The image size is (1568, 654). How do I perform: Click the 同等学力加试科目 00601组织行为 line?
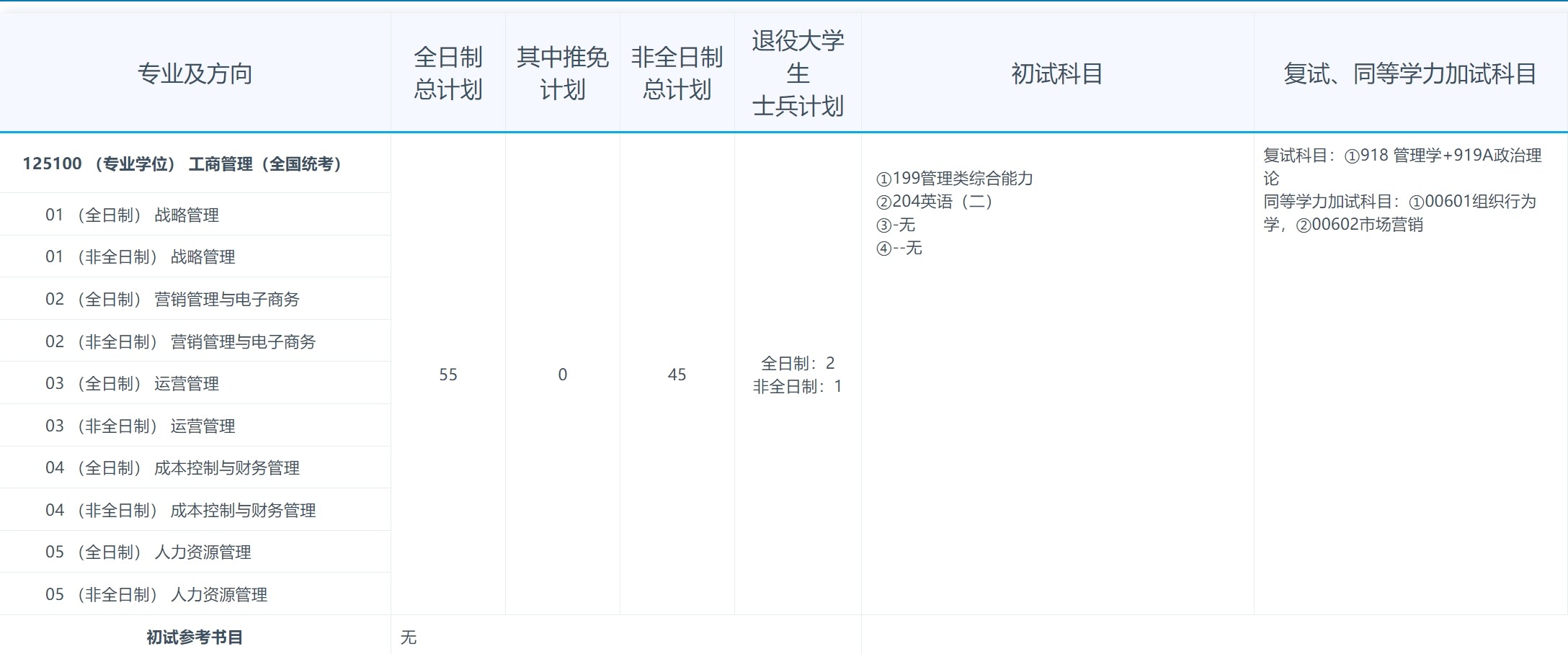click(x=1399, y=201)
